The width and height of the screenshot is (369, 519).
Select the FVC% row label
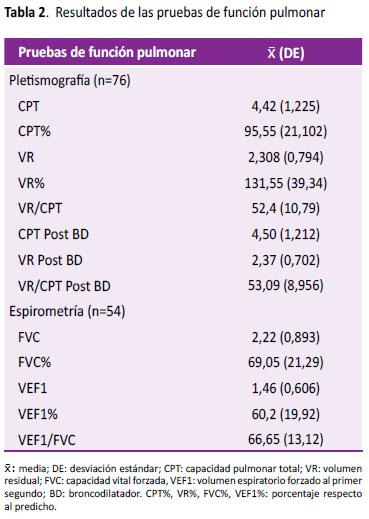pos(34,362)
